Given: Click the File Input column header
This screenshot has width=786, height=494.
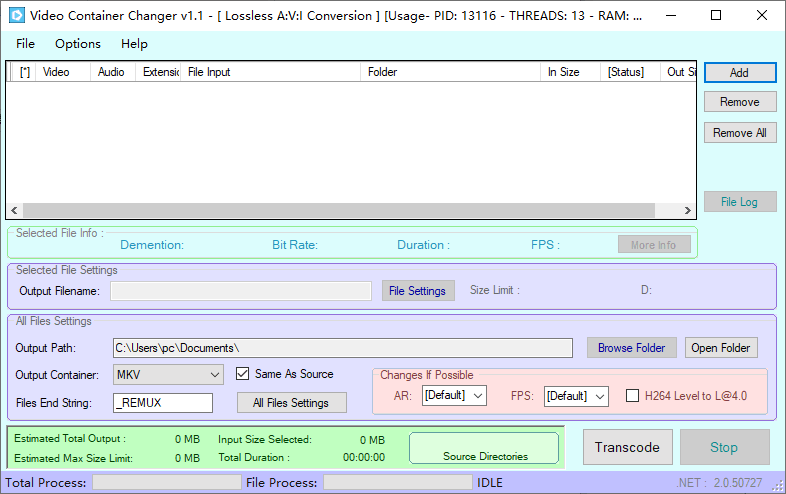Looking at the screenshot, I should [x=271, y=72].
